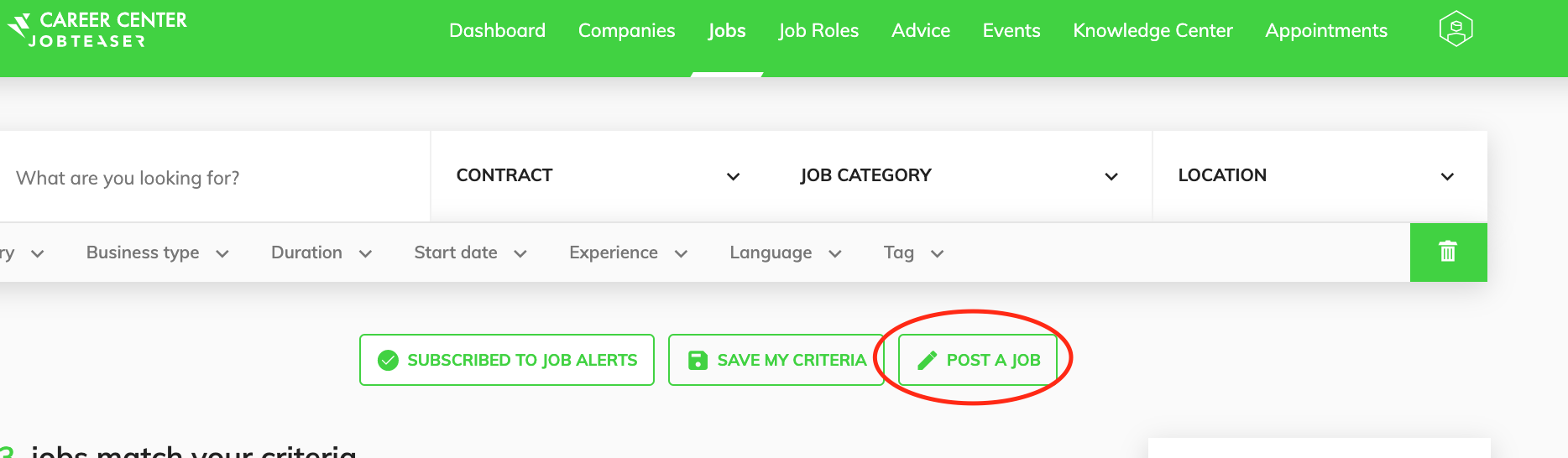Expand the Experience filter chevron
1568x458 pixels.
pyautogui.click(x=681, y=253)
